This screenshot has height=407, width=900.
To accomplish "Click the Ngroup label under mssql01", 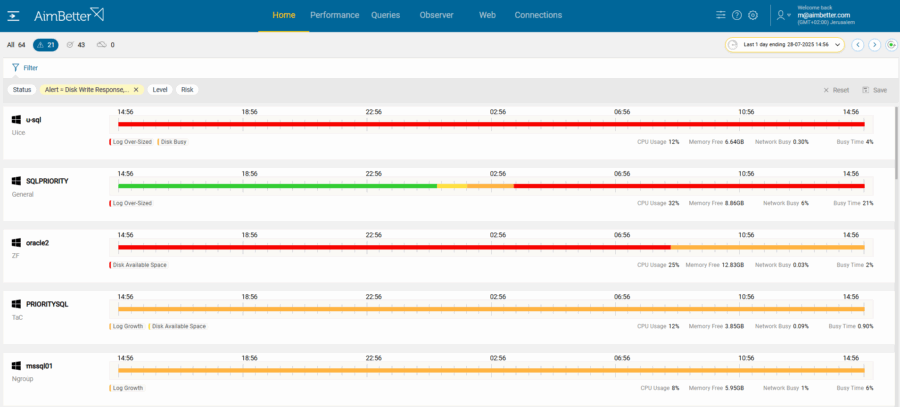I will click(x=22, y=379).
